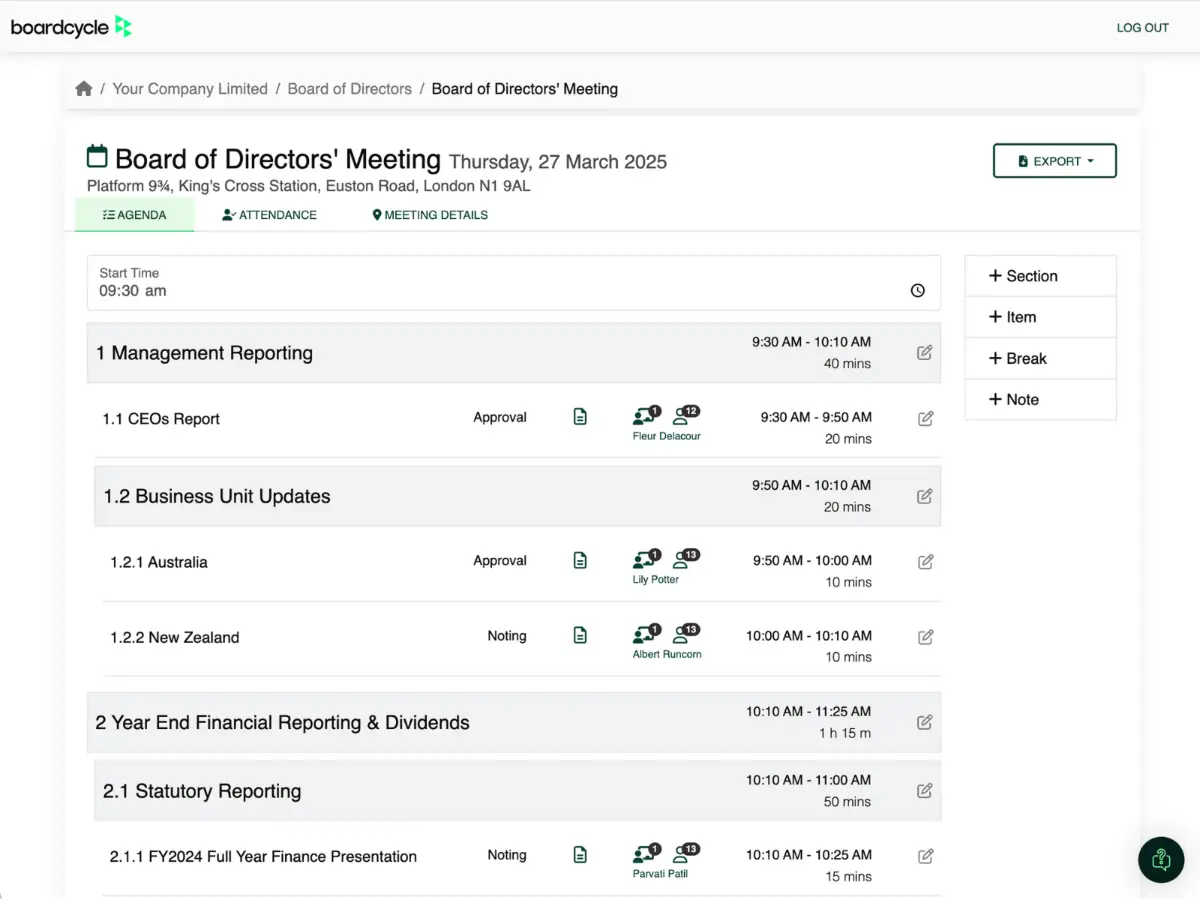
Task: Open presenter icon for New Zealand item
Action: (646, 635)
